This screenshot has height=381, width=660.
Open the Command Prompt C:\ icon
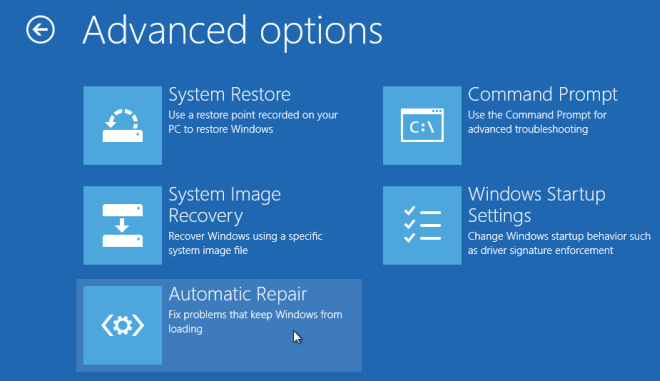[422, 125]
